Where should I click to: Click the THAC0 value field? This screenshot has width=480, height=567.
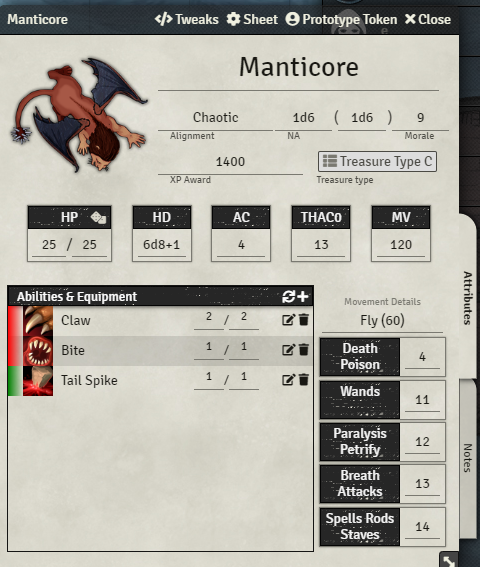click(321, 245)
